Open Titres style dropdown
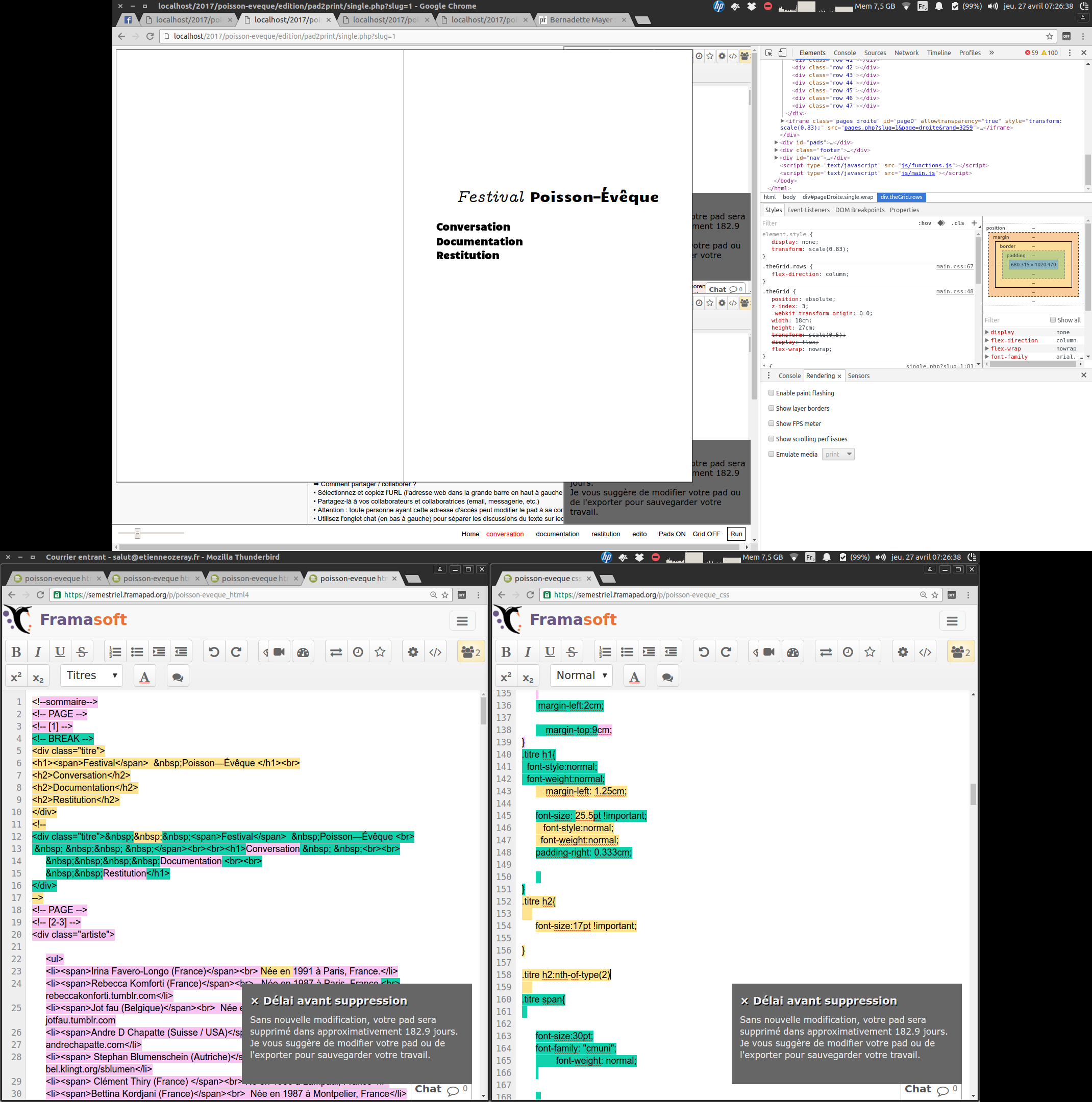The image size is (1092, 1102). coord(91,675)
